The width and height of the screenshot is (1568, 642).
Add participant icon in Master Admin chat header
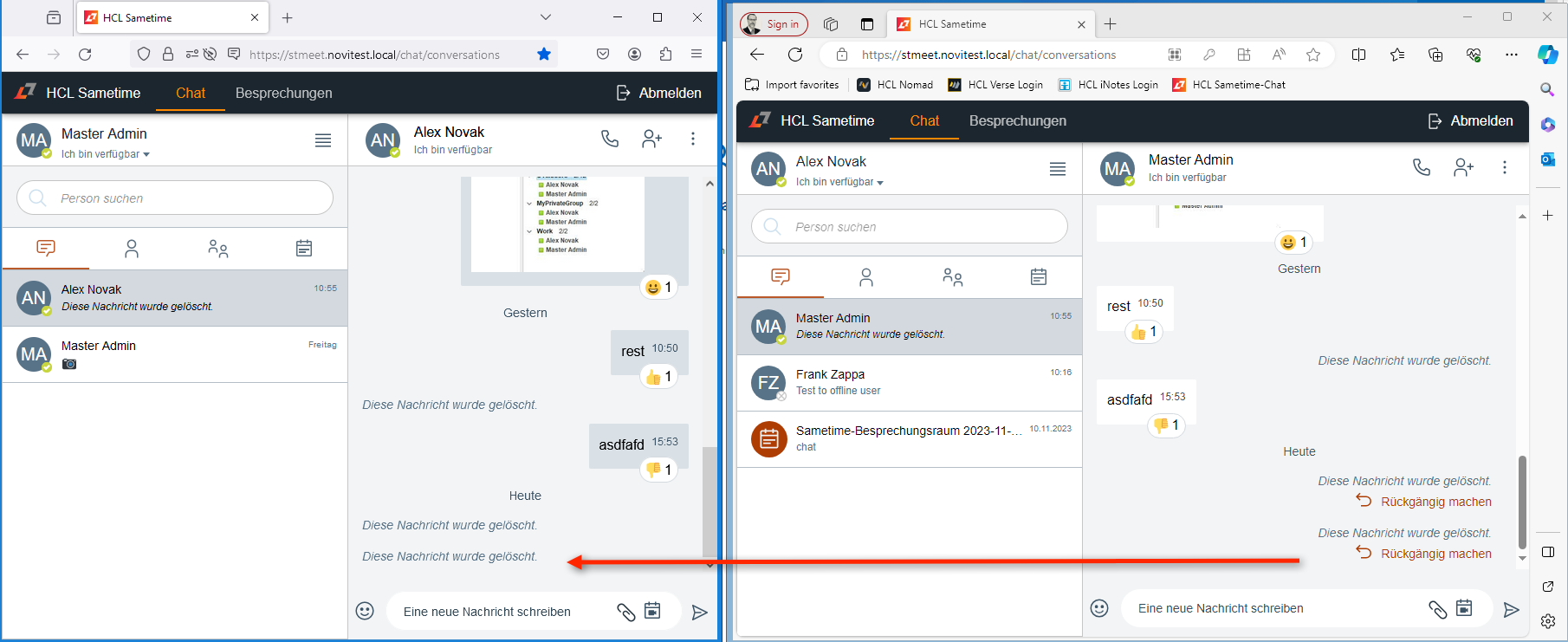1463,166
